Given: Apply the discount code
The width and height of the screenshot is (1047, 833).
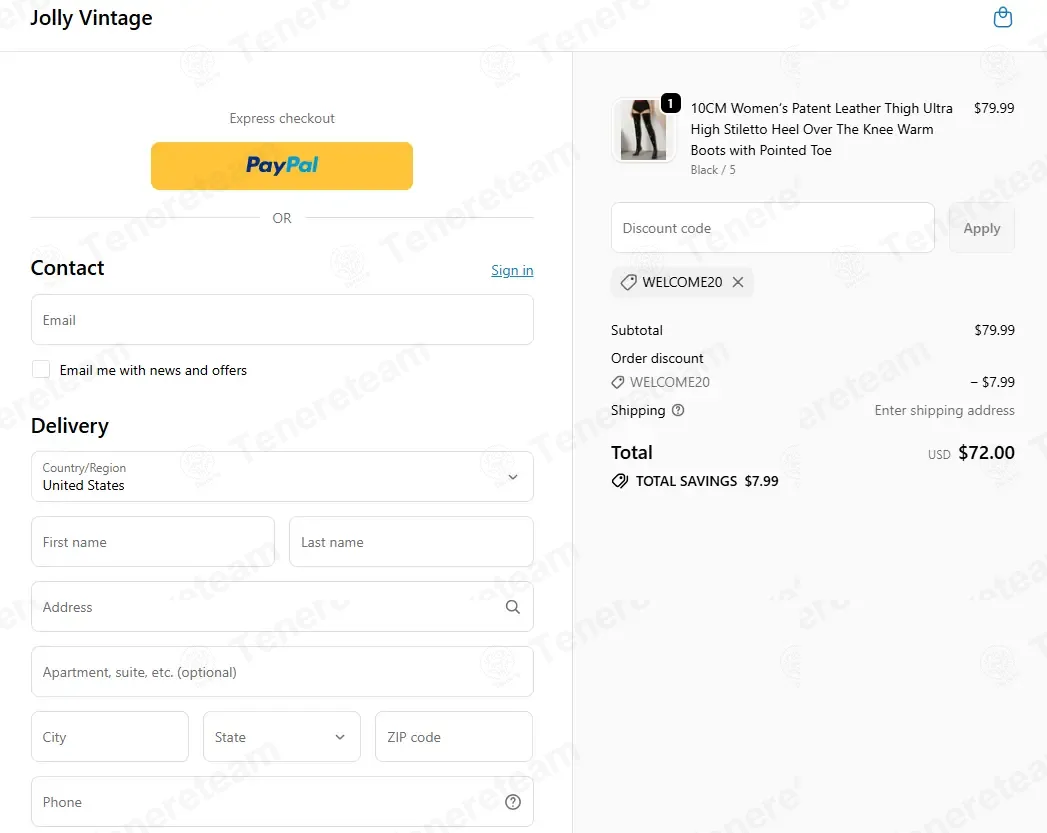Looking at the screenshot, I should point(982,228).
